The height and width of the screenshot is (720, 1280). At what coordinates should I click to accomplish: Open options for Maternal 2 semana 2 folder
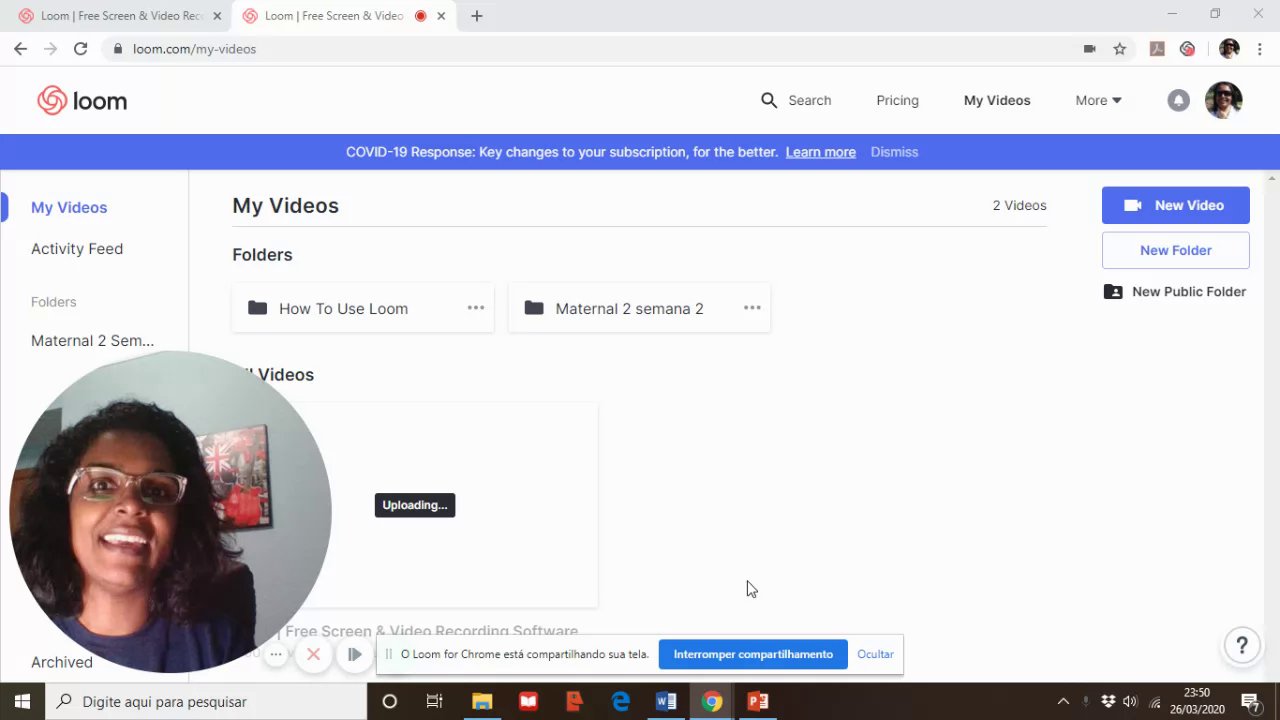752,308
